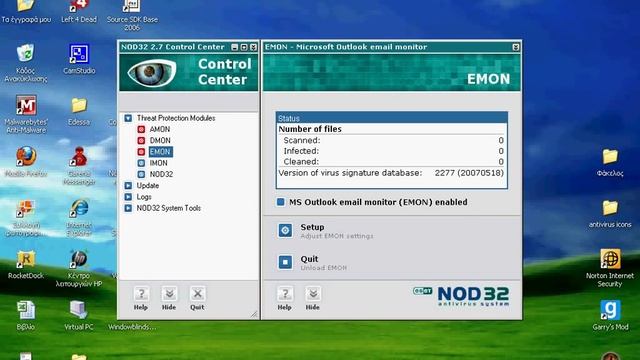
Task: Open RocketDock desktop shortcut
Action: (x=26, y=265)
